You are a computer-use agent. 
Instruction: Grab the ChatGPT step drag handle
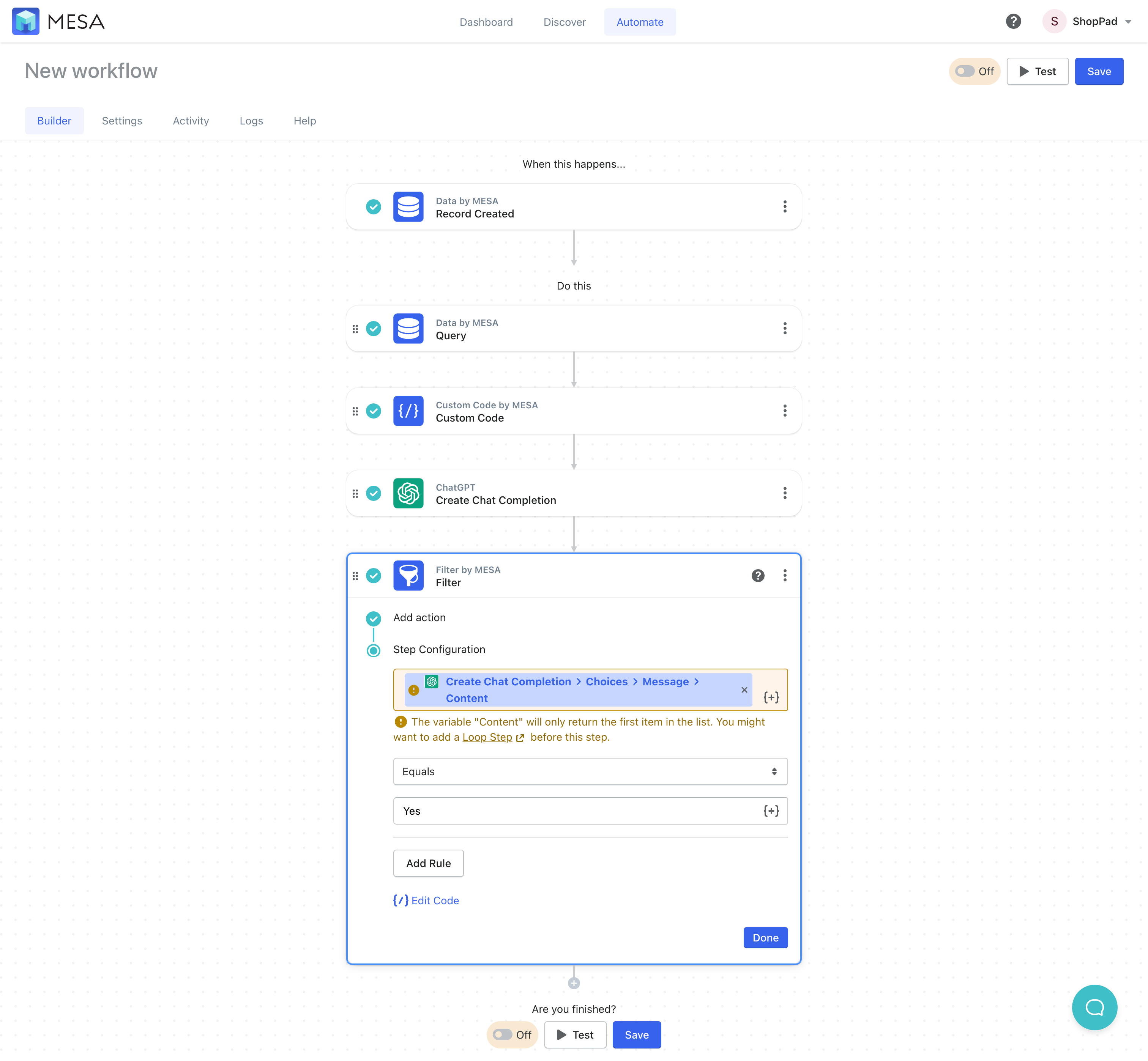[355, 494]
